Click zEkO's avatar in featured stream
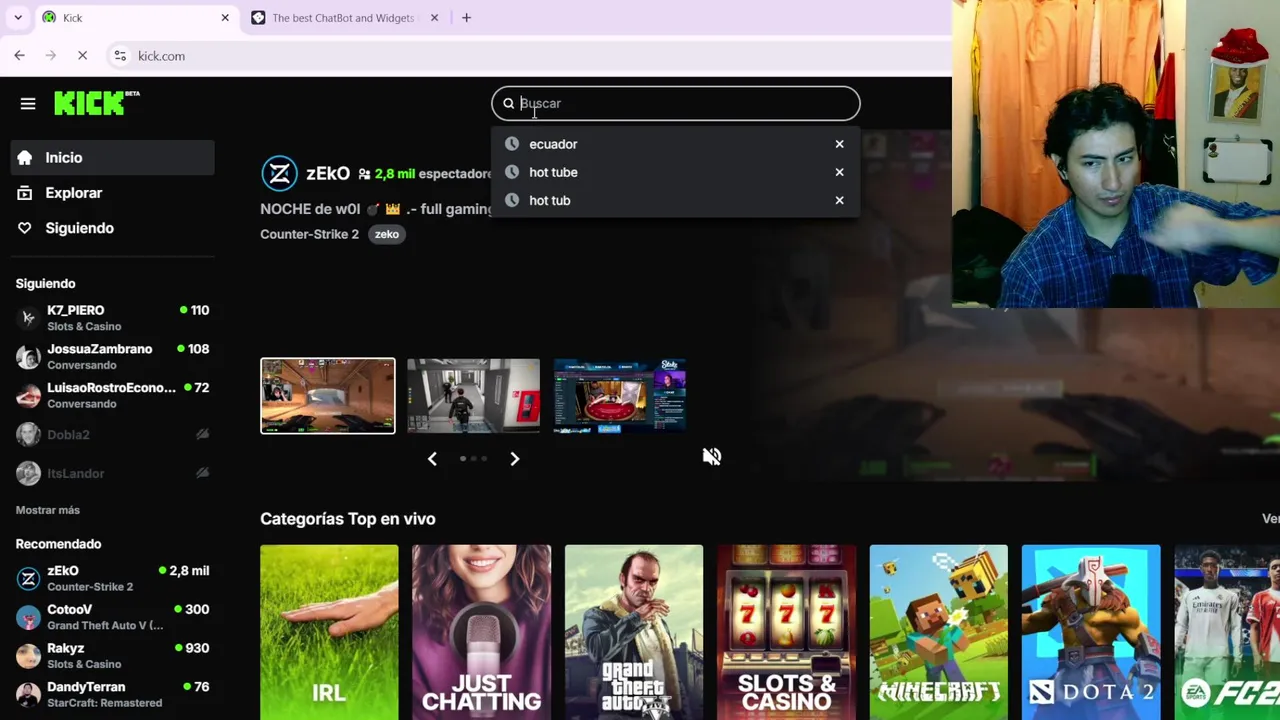Image resolution: width=1280 pixels, height=720 pixels. [x=279, y=173]
